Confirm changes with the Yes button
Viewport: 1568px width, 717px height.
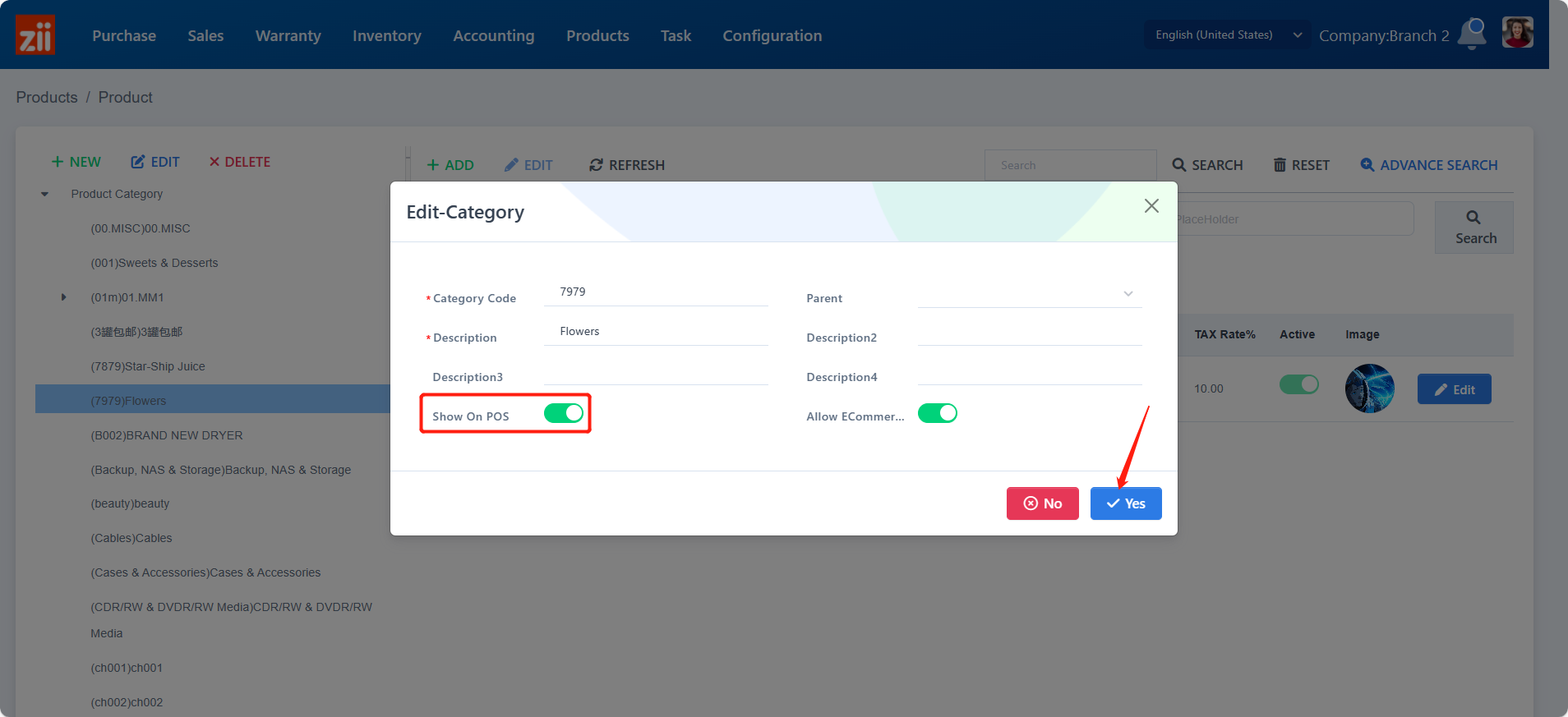click(1125, 503)
